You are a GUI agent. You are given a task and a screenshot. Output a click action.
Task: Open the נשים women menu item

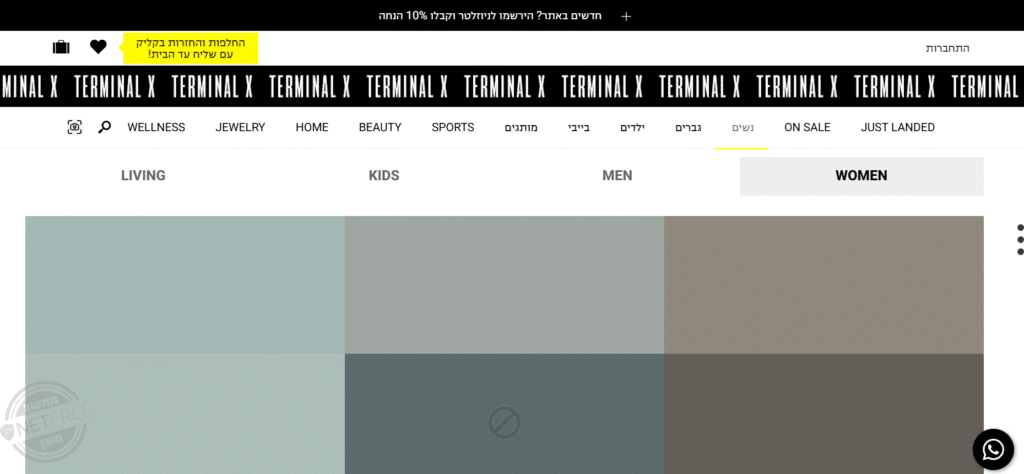tap(742, 127)
